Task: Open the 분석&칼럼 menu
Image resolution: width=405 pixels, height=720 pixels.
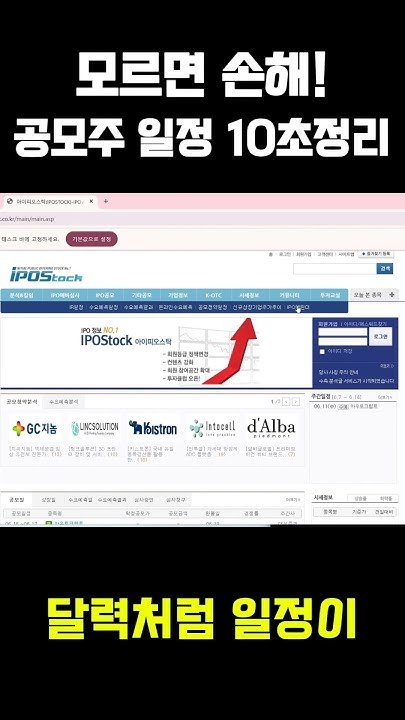Action: pos(20,295)
